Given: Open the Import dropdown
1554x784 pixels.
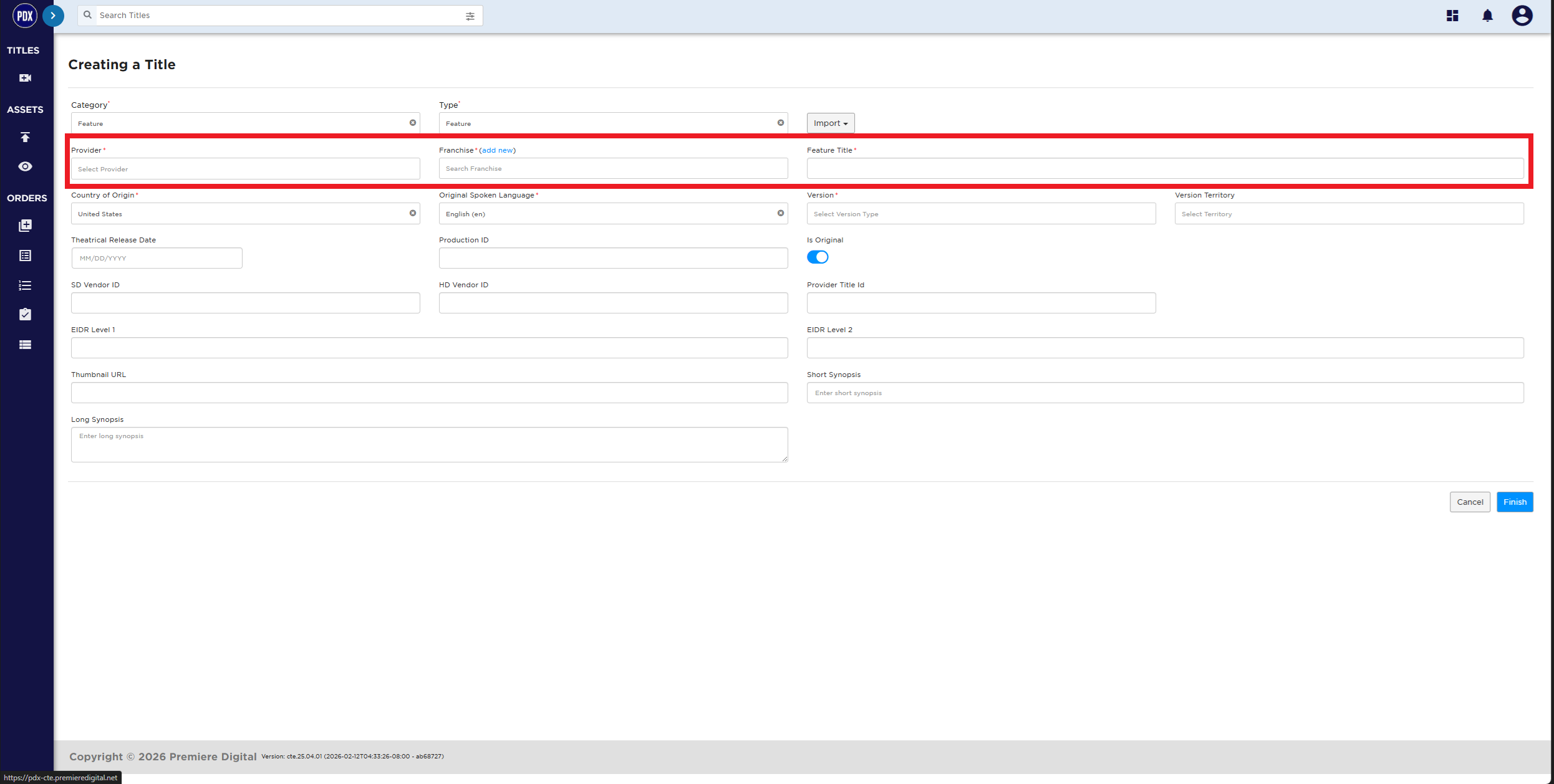Looking at the screenshot, I should pos(831,123).
